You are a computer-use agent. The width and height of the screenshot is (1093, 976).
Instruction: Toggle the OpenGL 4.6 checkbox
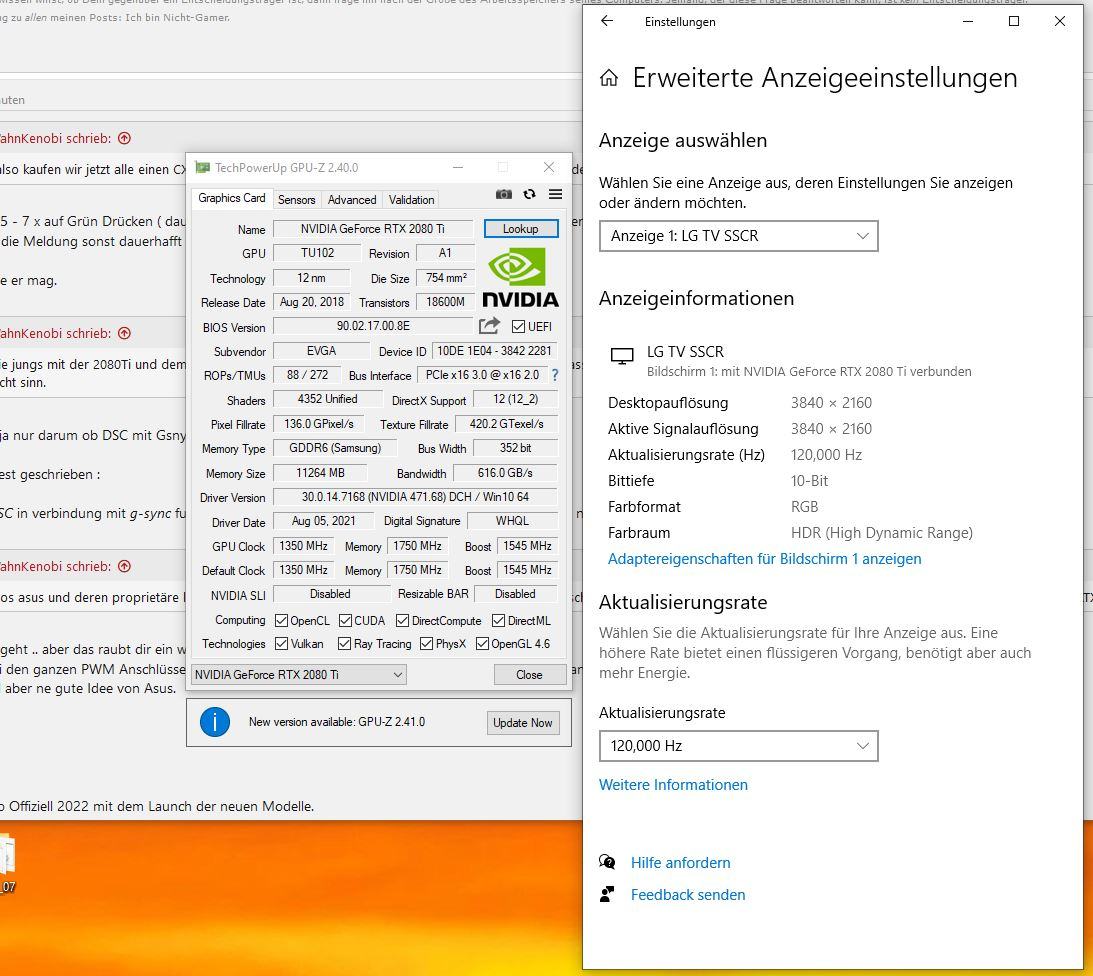pos(482,643)
